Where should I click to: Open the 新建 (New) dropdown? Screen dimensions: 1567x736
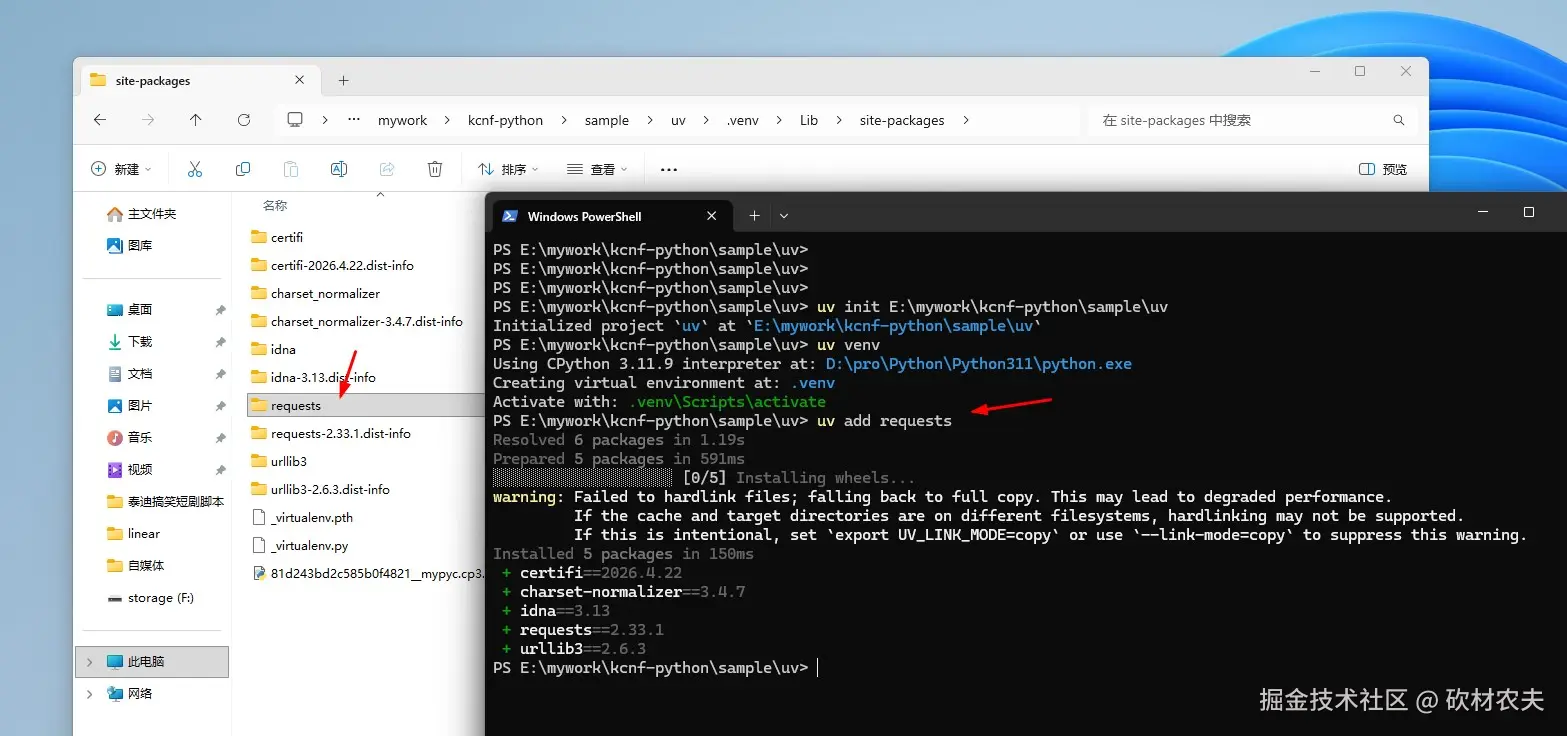121,169
